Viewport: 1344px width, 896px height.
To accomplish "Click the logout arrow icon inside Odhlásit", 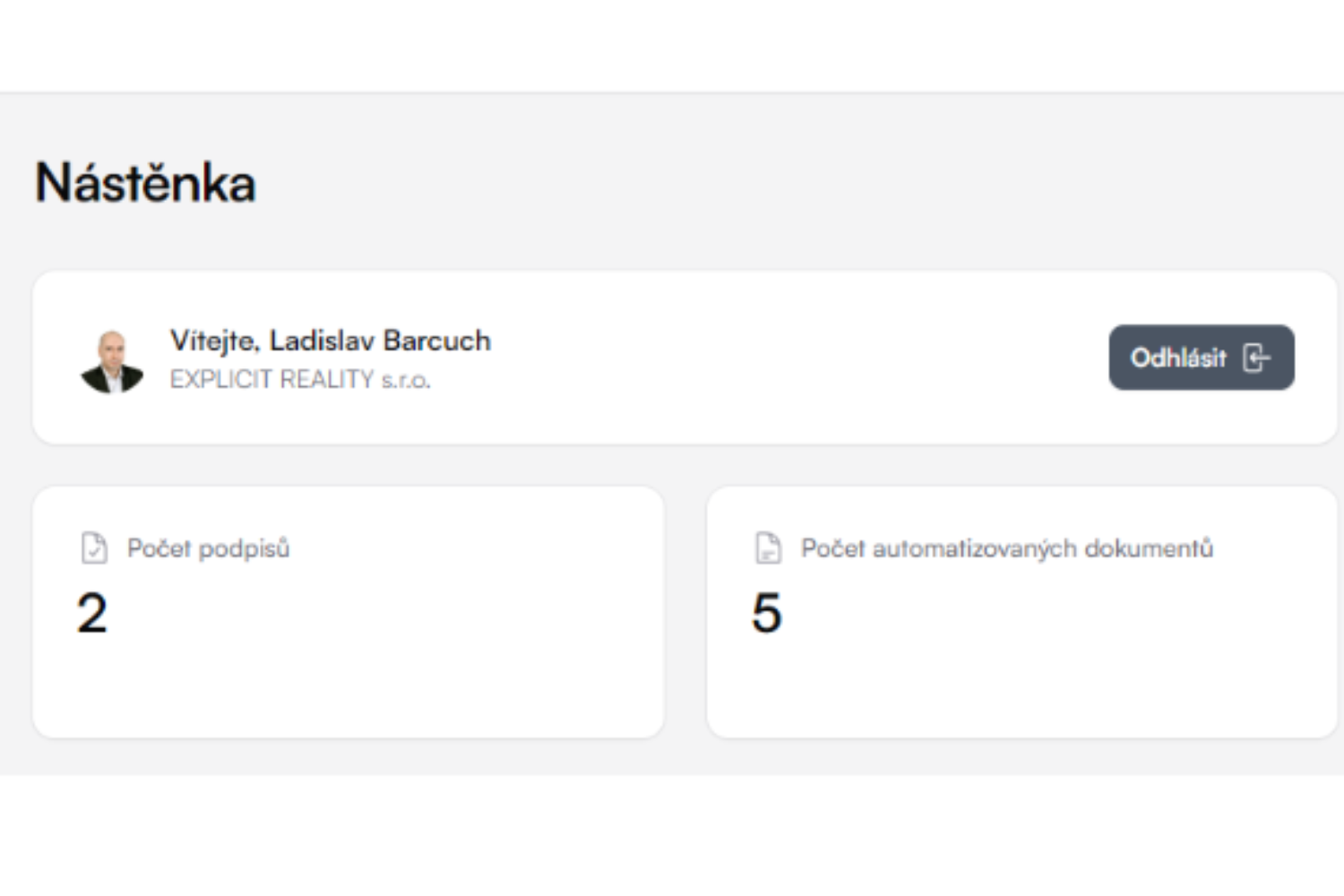I will point(1256,358).
